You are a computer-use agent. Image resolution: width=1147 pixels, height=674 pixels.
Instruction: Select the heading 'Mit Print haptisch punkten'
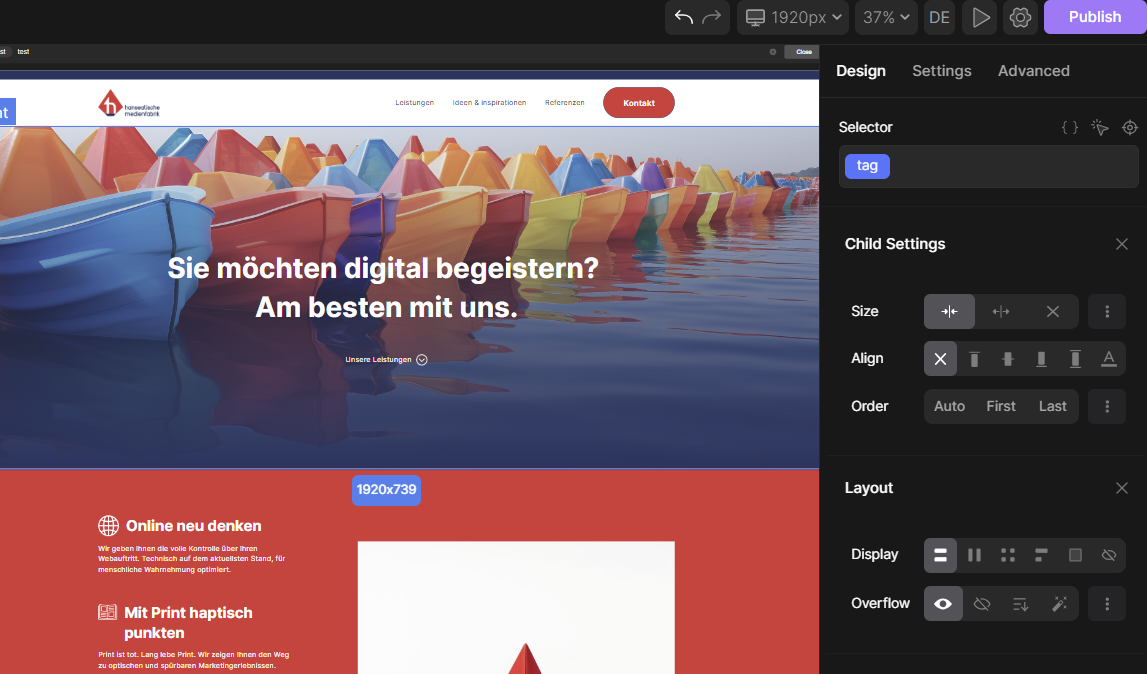point(188,623)
